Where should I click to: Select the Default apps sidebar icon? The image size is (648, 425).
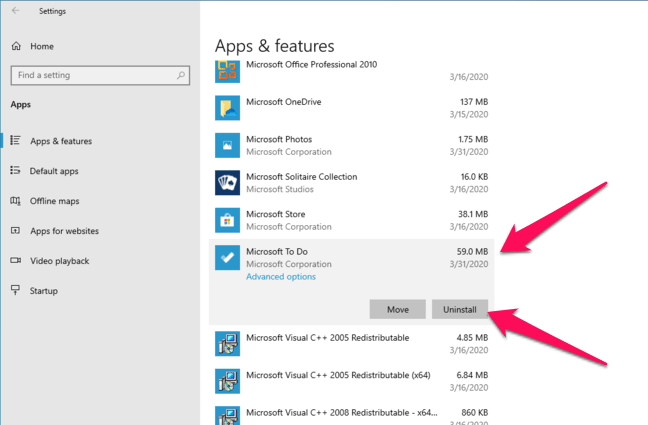[x=15, y=170]
